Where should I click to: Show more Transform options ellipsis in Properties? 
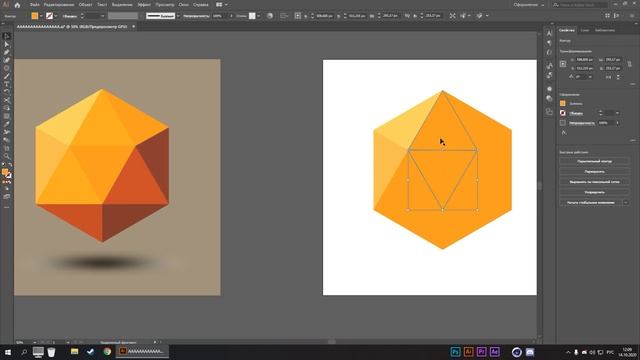(x=632, y=84)
